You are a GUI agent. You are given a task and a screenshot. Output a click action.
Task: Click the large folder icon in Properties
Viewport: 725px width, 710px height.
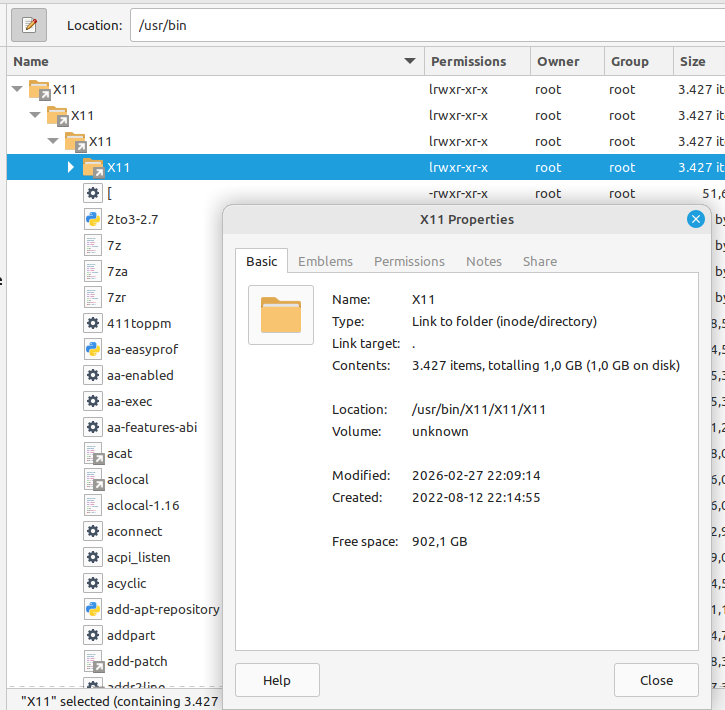[280, 315]
